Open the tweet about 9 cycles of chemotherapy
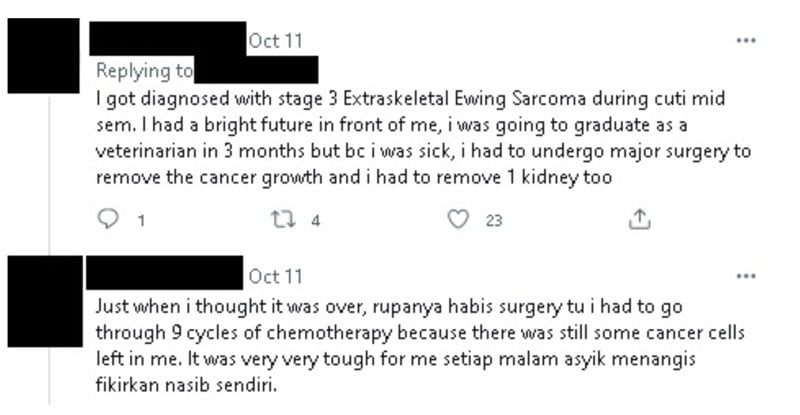 click(x=420, y=346)
